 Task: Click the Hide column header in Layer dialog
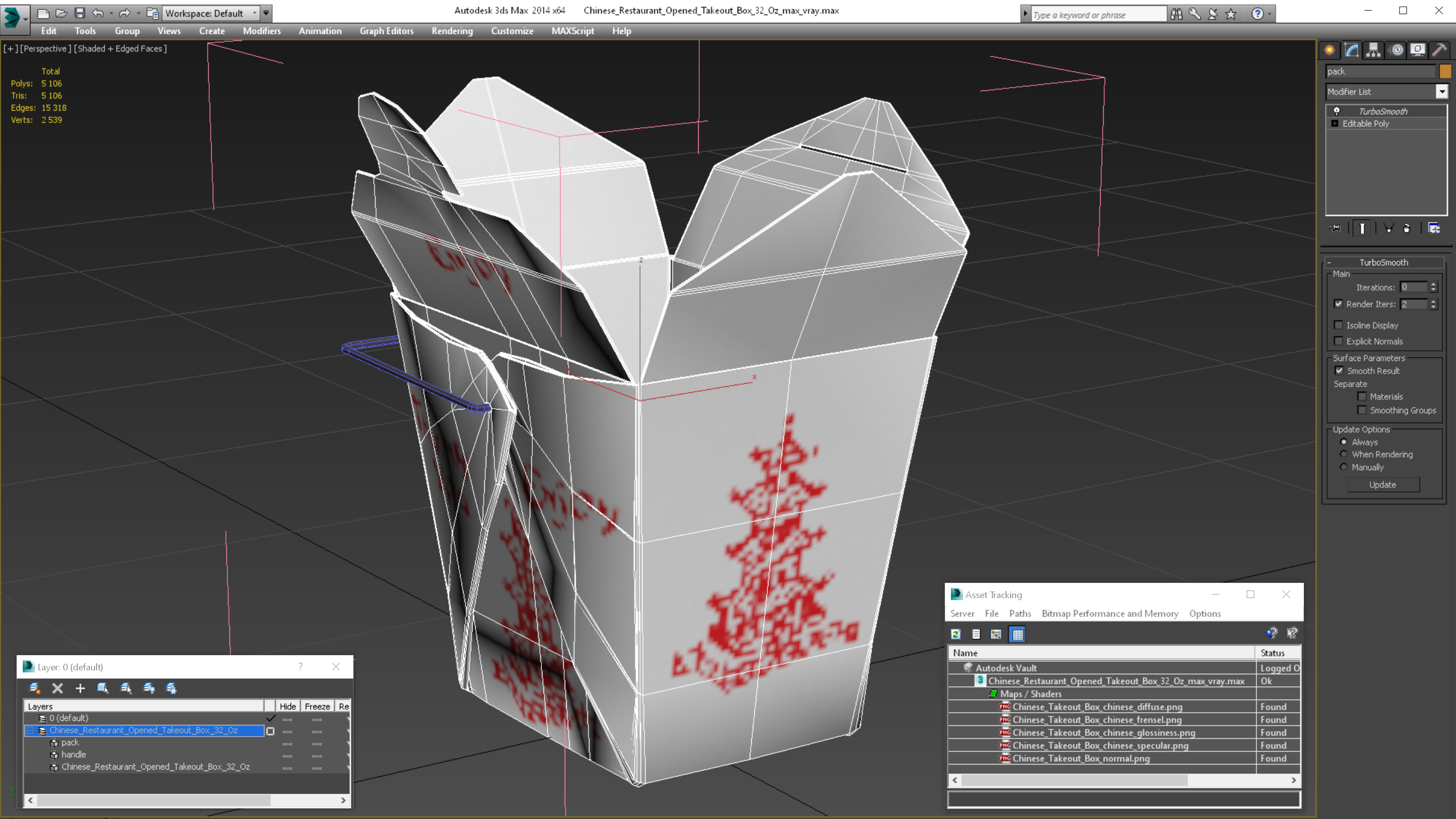(x=288, y=706)
